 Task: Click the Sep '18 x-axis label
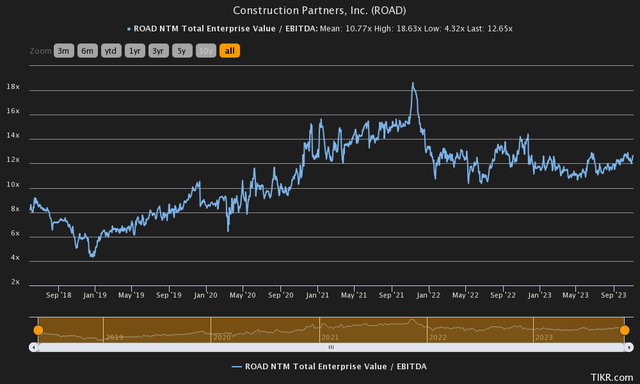tap(59, 295)
